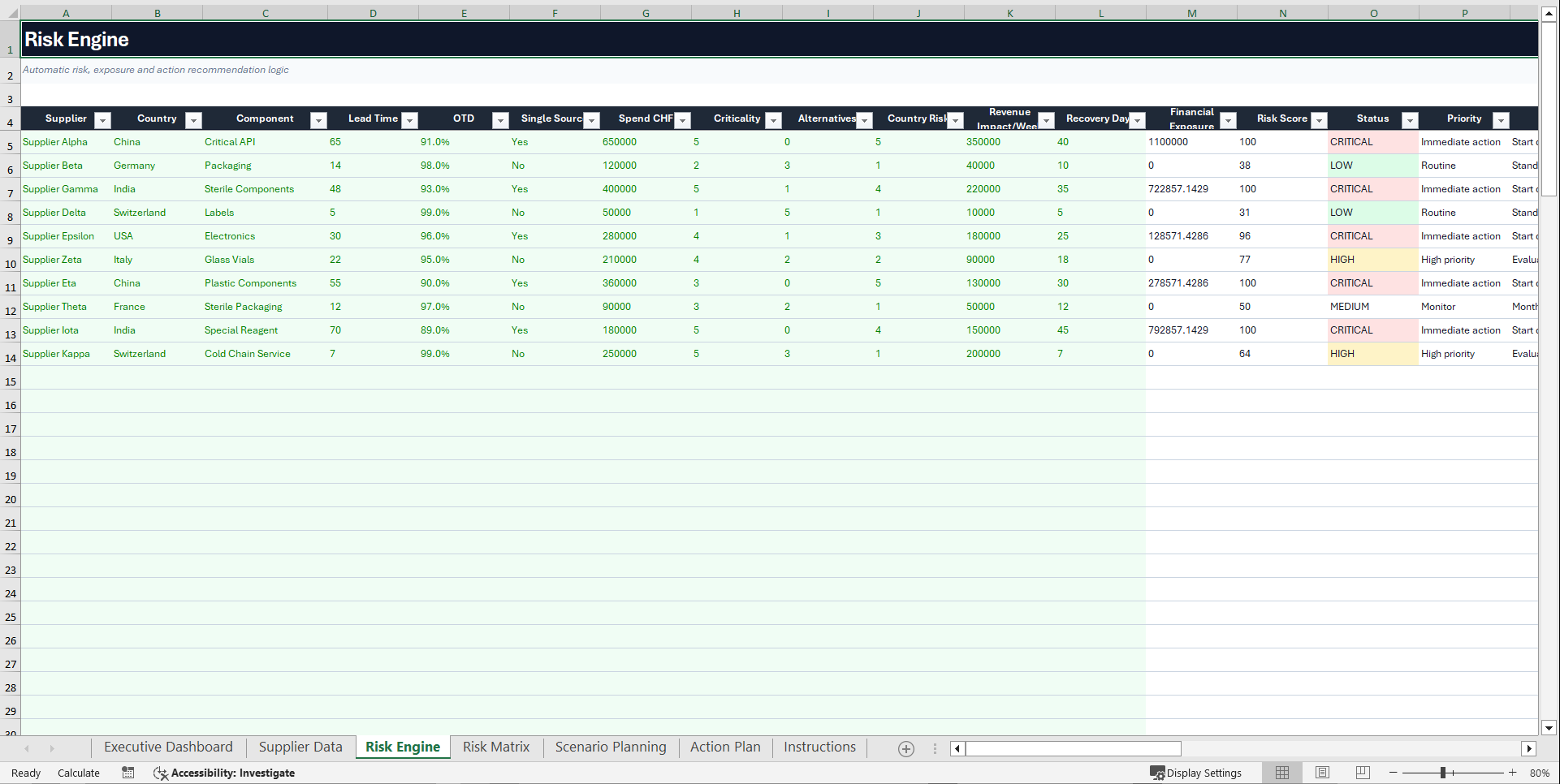Open the Revenue Impact/Week filter dropdown
The image size is (1560, 784).
[x=1047, y=120]
